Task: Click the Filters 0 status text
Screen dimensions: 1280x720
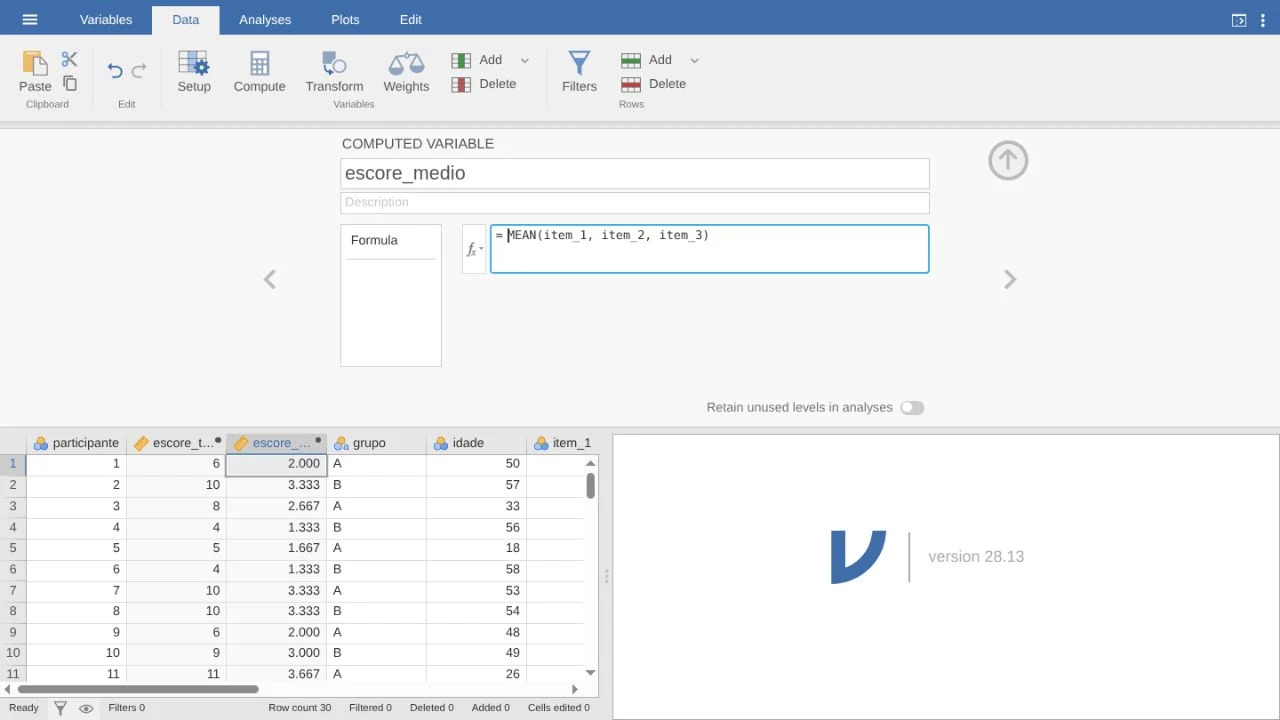Action: (126, 708)
